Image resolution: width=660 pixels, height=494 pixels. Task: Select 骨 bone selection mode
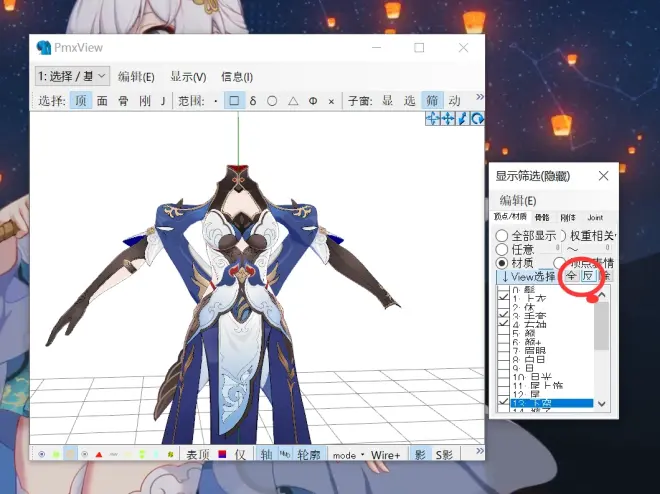tap(123, 101)
